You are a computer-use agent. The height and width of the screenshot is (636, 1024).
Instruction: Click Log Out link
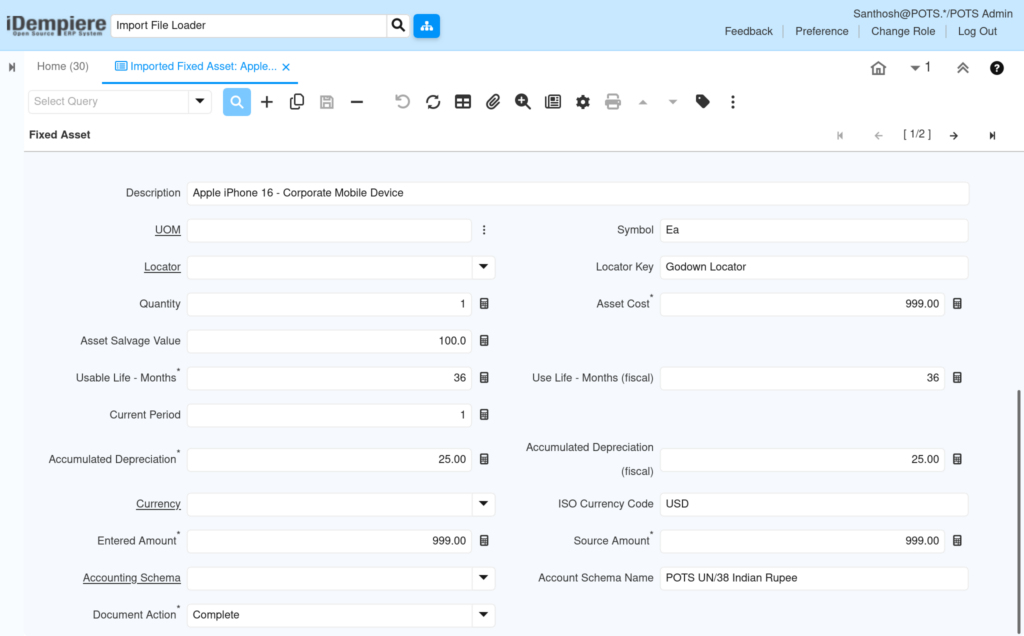click(x=977, y=31)
